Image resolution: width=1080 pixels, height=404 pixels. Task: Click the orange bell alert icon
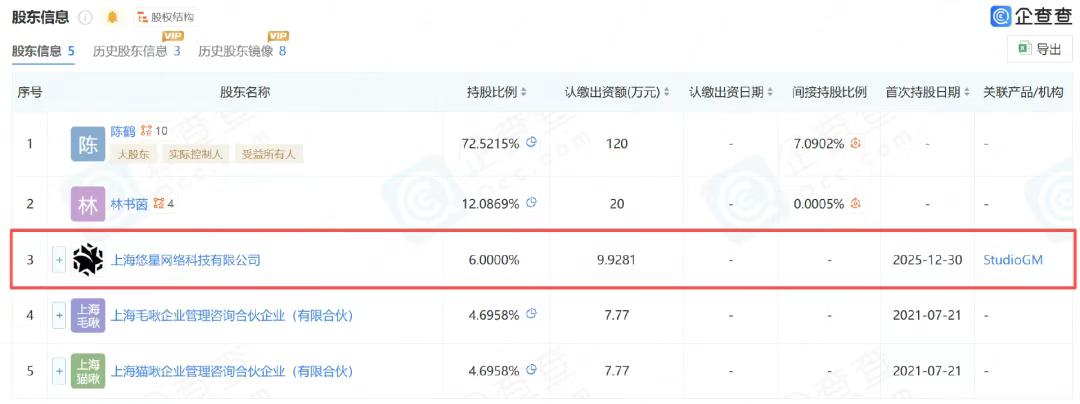[x=112, y=17]
